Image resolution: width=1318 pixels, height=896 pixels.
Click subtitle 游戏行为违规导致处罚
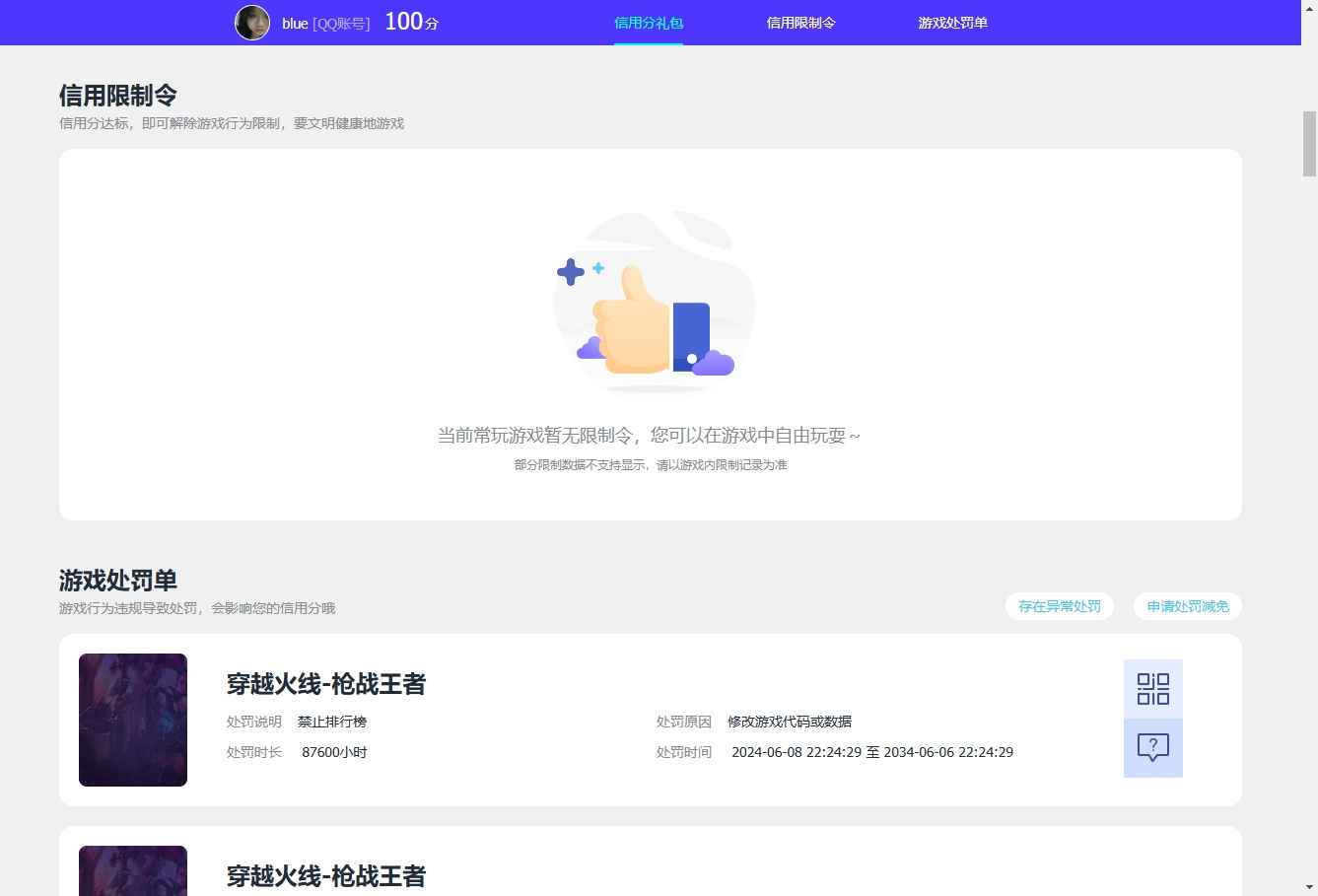[x=197, y=608]
